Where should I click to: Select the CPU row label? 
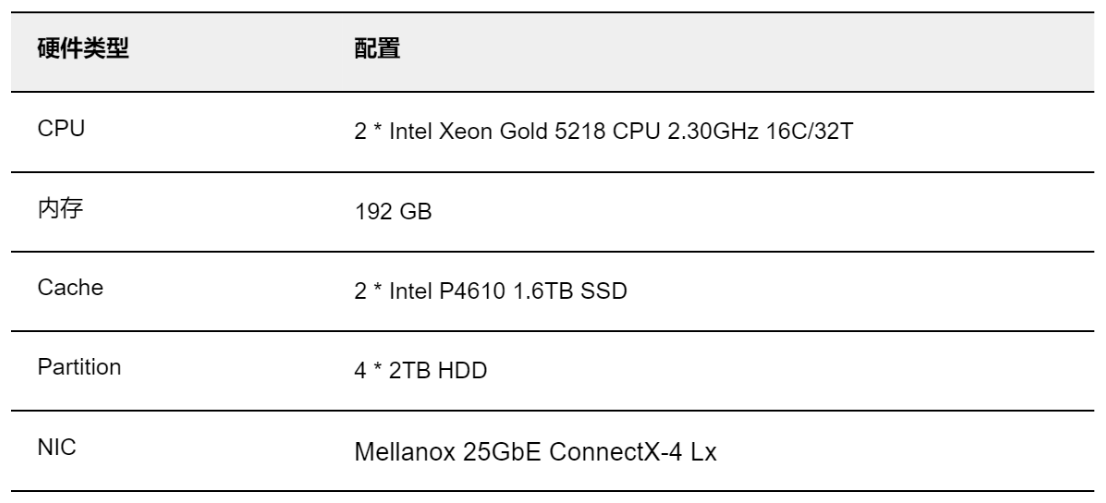coord(61,129)
